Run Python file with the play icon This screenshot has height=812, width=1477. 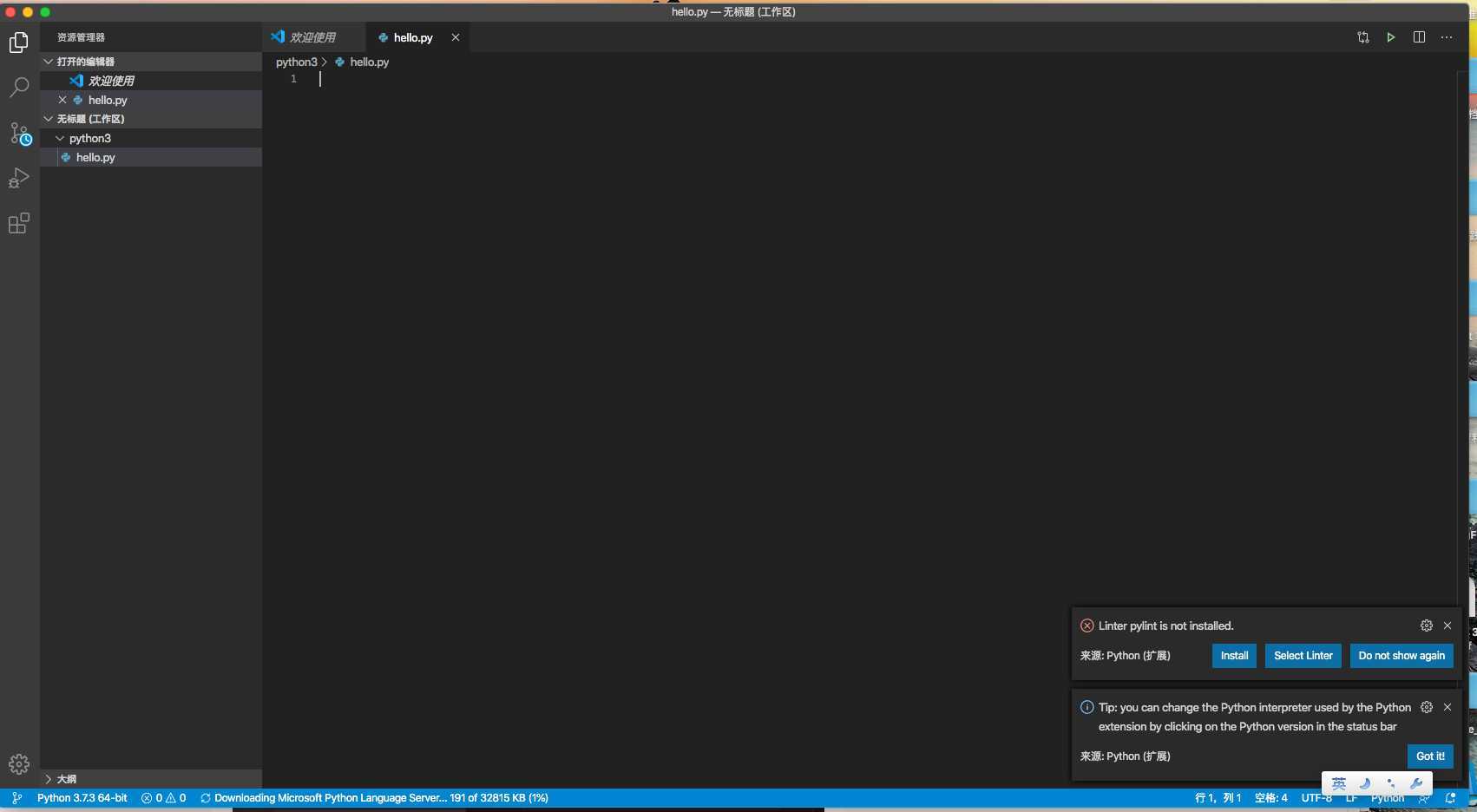tap(1391, 37)
